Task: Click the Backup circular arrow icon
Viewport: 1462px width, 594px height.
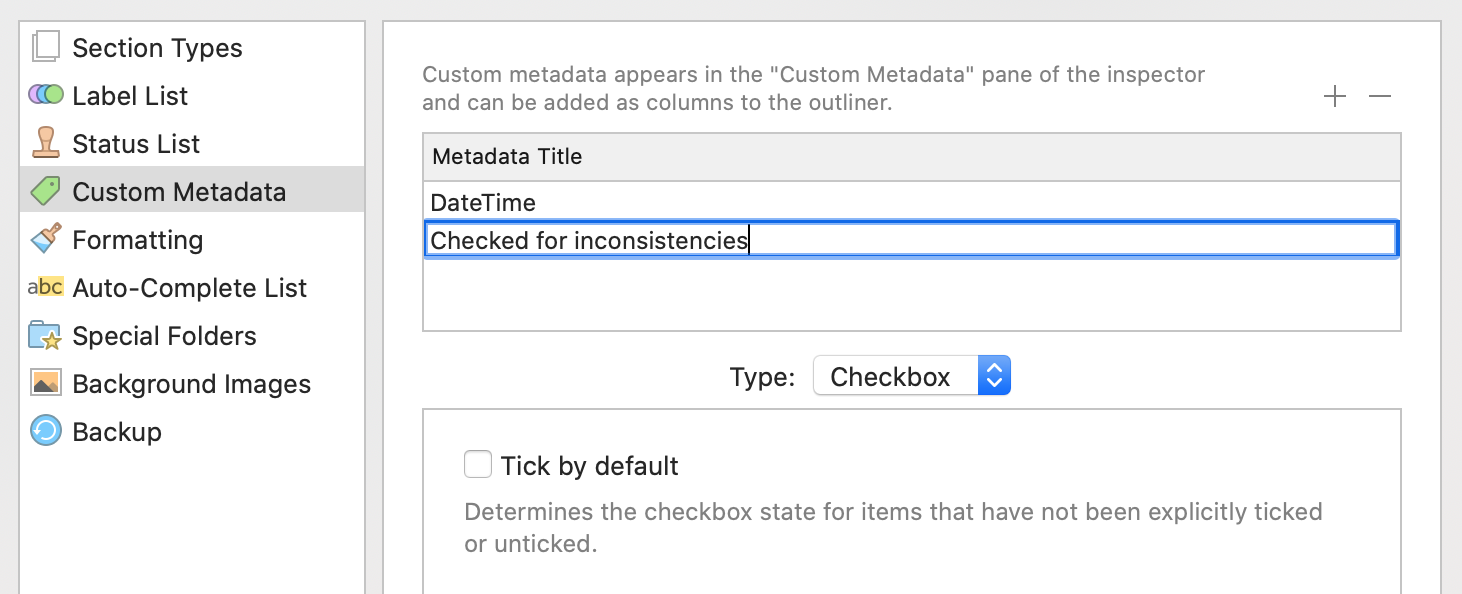Action: point(45,431)
